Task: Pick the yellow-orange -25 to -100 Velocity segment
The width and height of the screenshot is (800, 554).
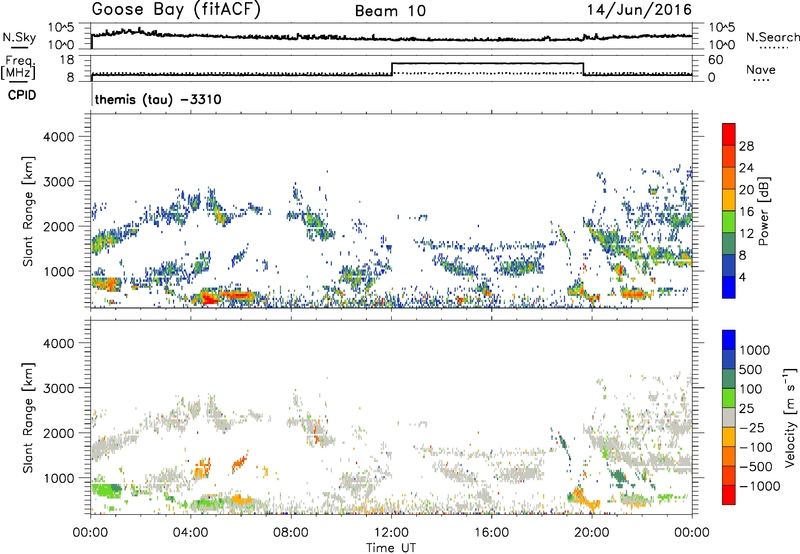Action: (729, 437)
